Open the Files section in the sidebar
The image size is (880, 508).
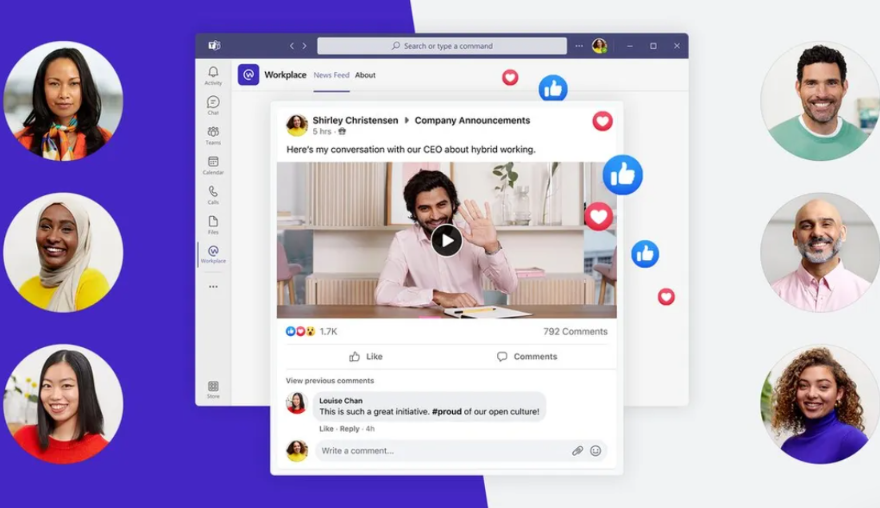[x=213, y=225]
